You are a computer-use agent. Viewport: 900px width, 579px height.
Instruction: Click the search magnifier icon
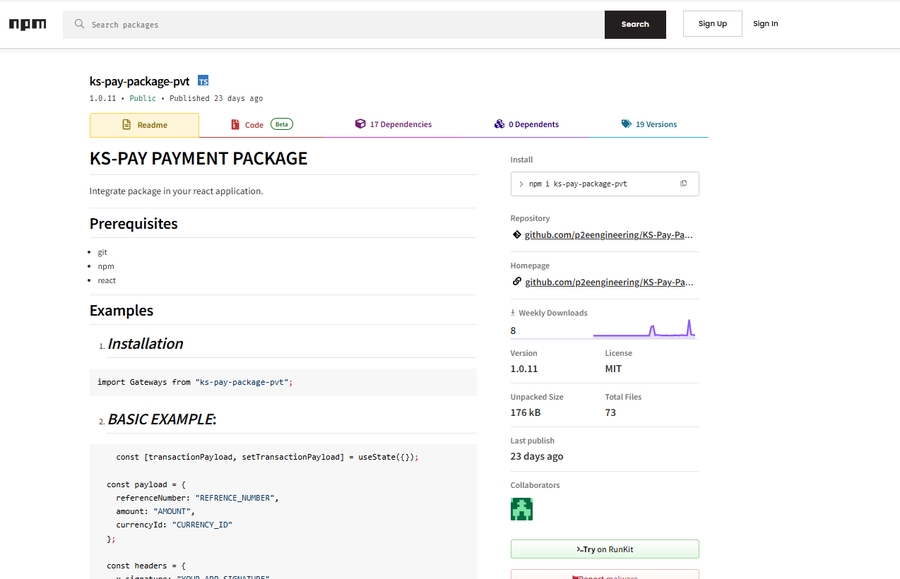pos(79,24)
